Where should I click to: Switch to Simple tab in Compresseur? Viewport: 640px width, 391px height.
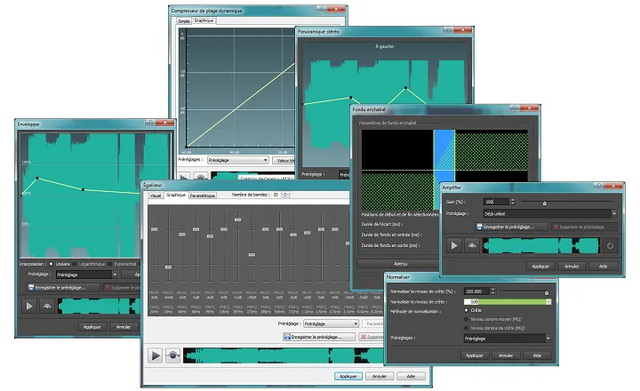(x=184, y=21)
